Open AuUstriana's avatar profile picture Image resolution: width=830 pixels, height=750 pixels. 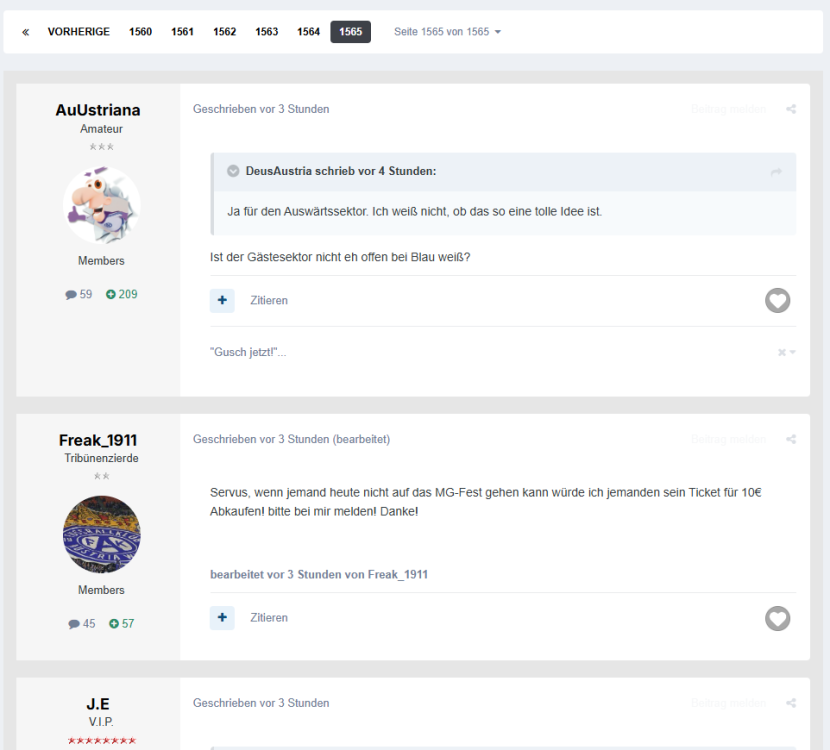click(x=101, y=205)
